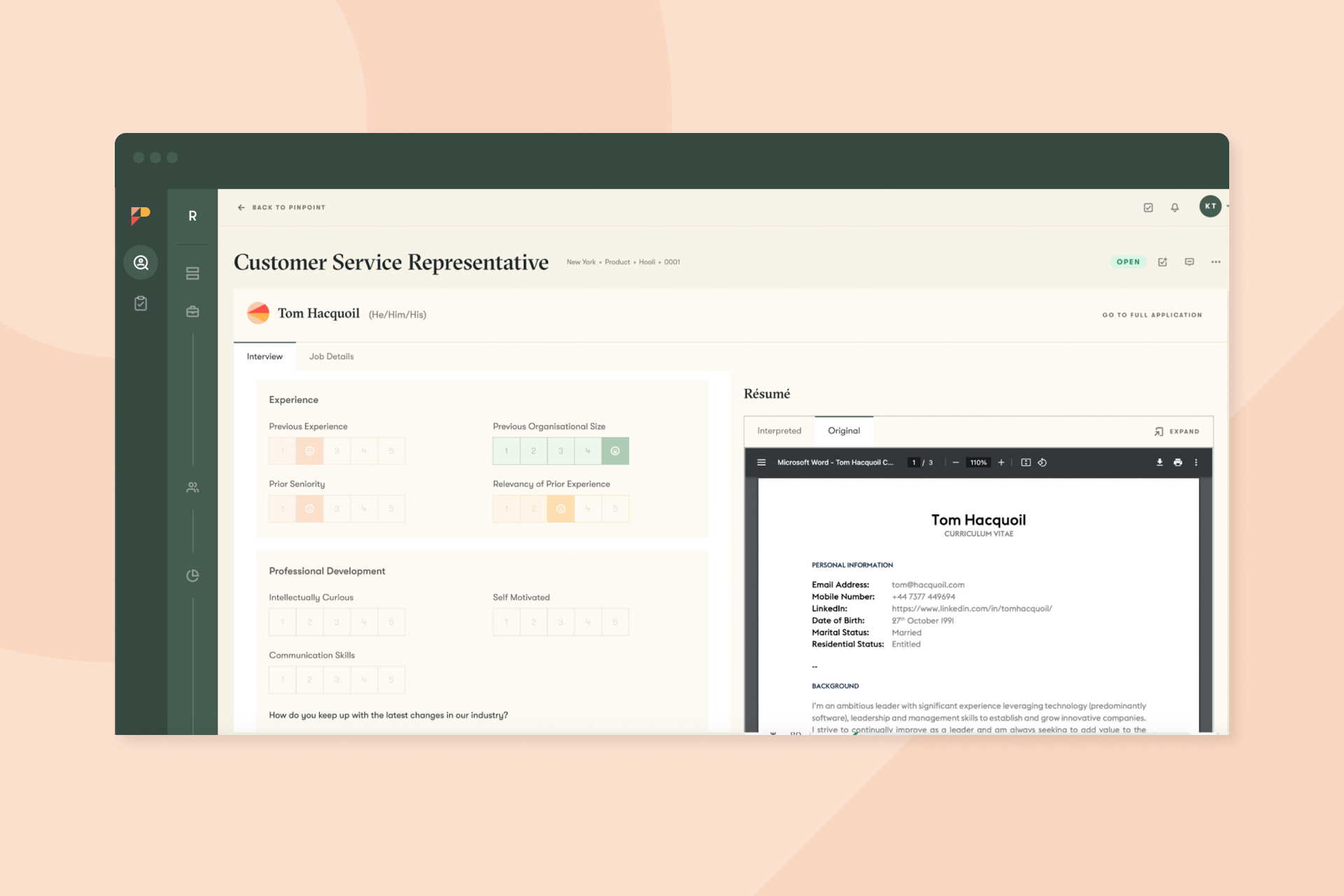Click Go To Full Application
This screenshot has height=896, width=1344.
click(1151, 315)
